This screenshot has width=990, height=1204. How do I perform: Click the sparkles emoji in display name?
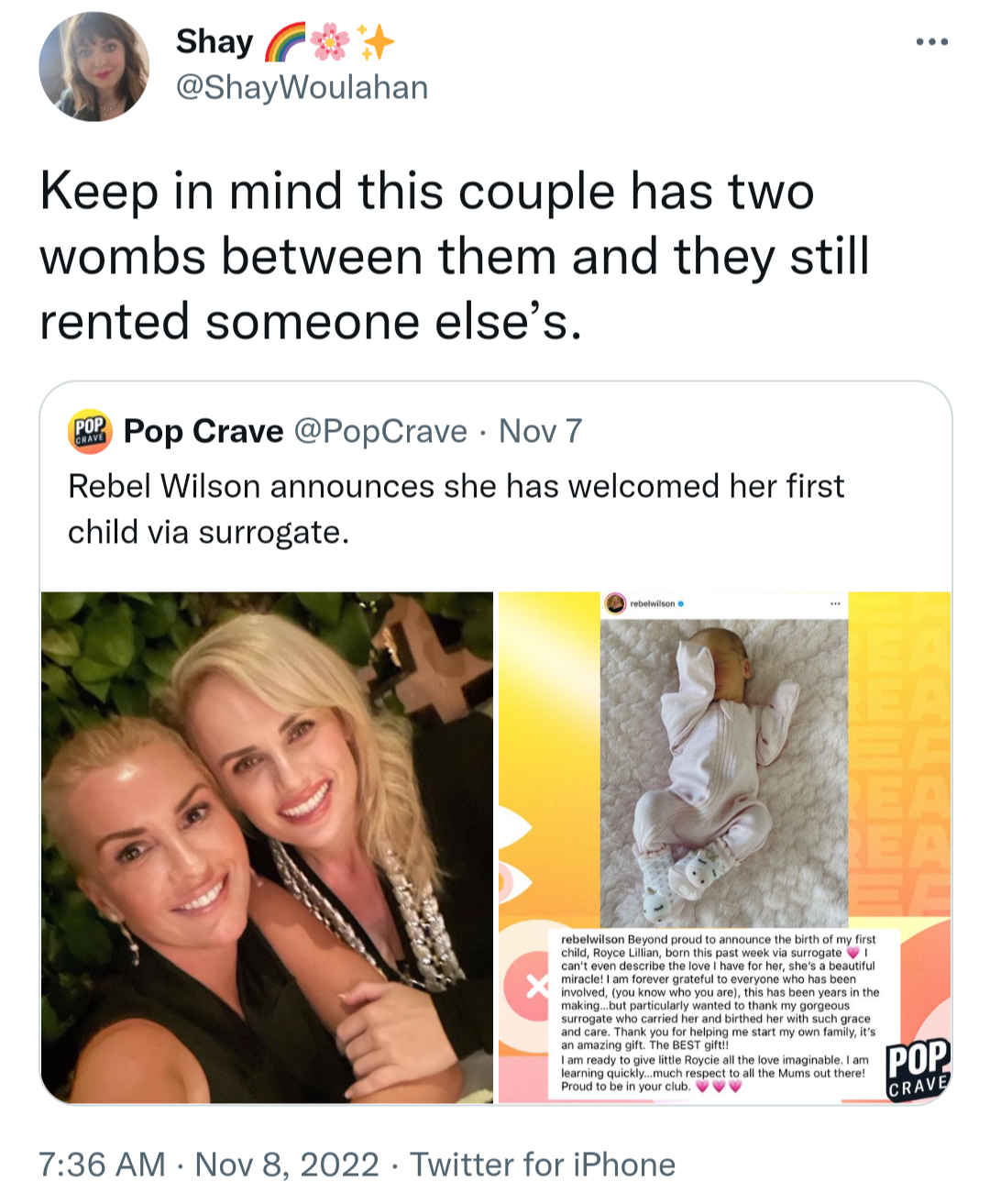coord(376,42)
